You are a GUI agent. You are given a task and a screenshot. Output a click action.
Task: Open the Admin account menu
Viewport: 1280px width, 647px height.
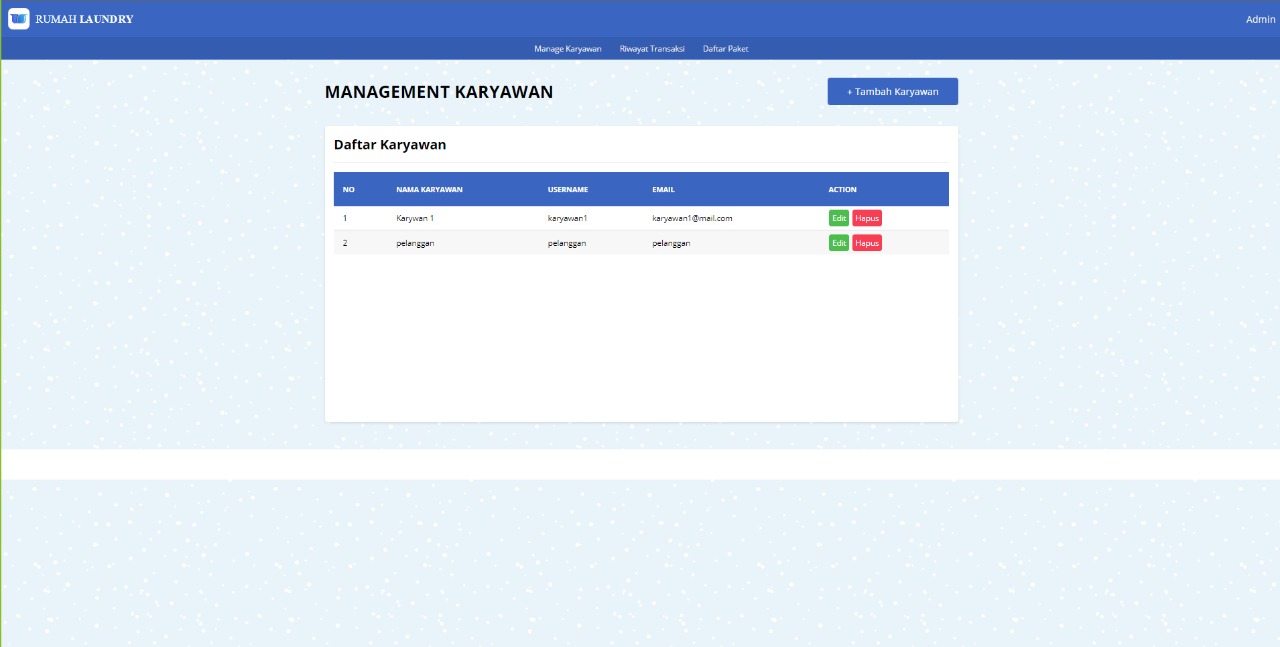click(x=1259, y=18)
